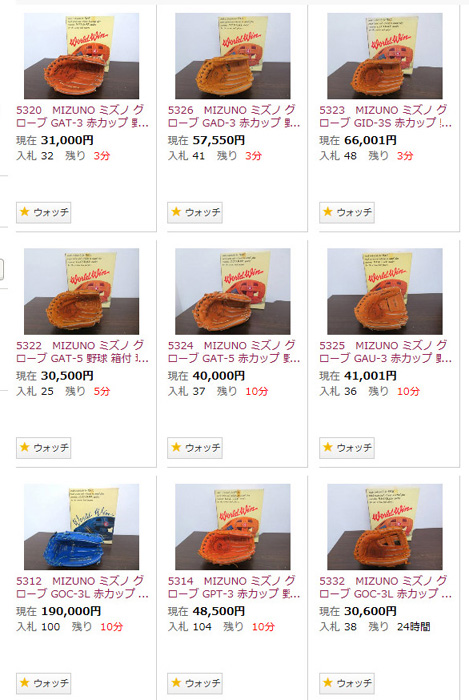Open the 5322 GAT-5 boxed glove title link
Image resolution: width=469 pixels, height=700 pixels.
pos(82,352)
